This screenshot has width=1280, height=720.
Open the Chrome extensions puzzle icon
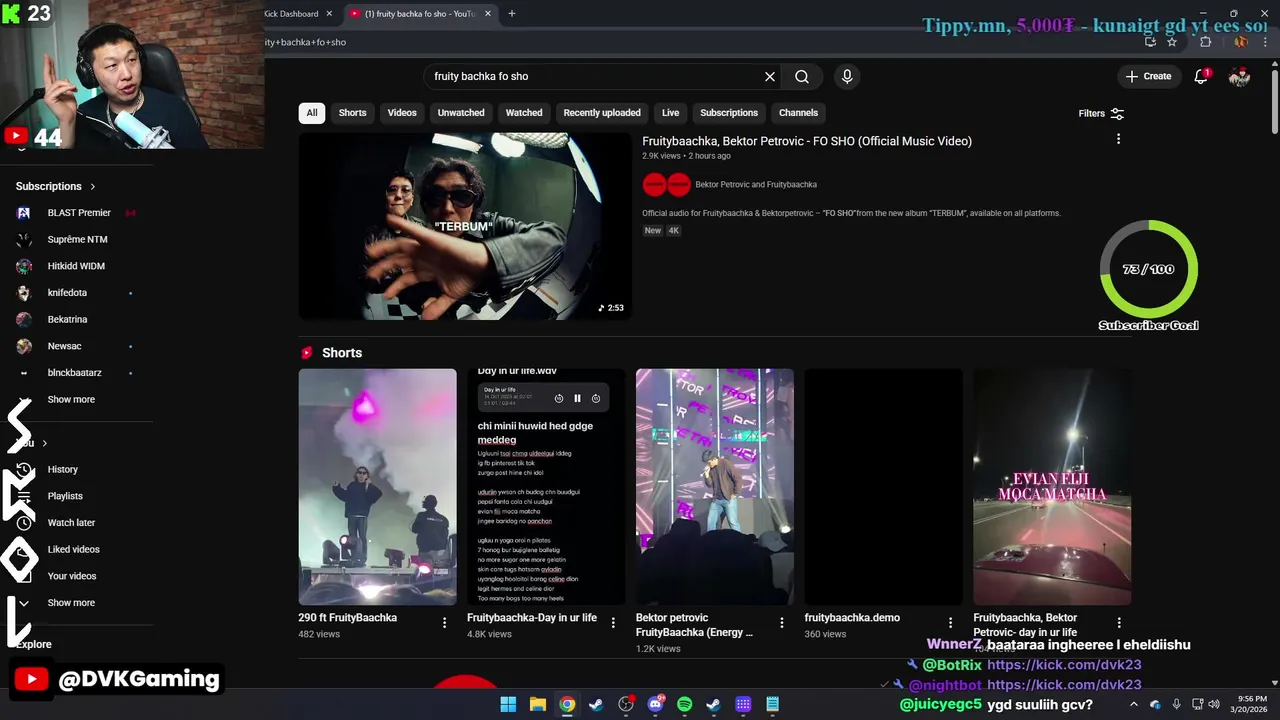(1205, 42)
